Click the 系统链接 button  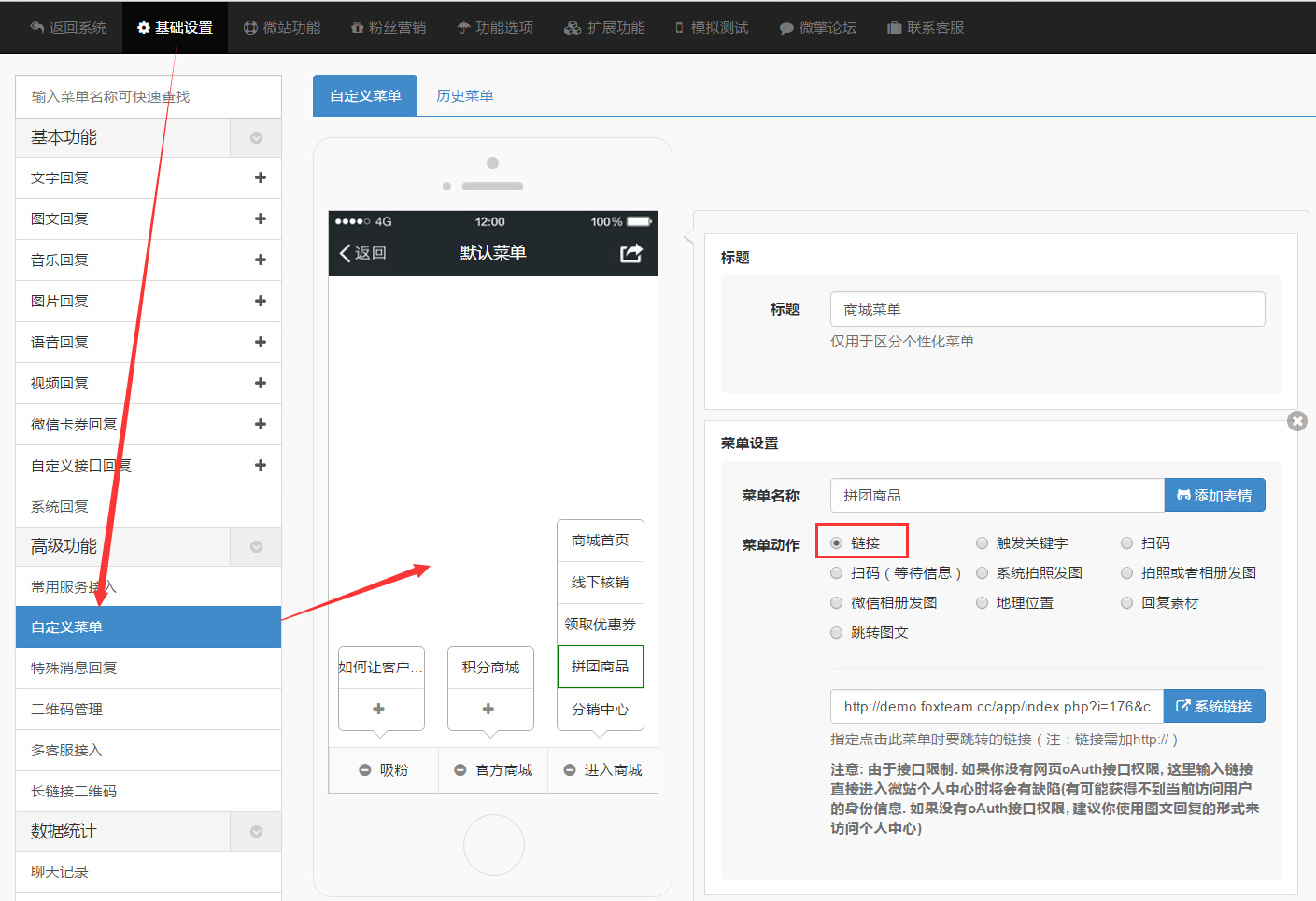[x=1213, y=707]
